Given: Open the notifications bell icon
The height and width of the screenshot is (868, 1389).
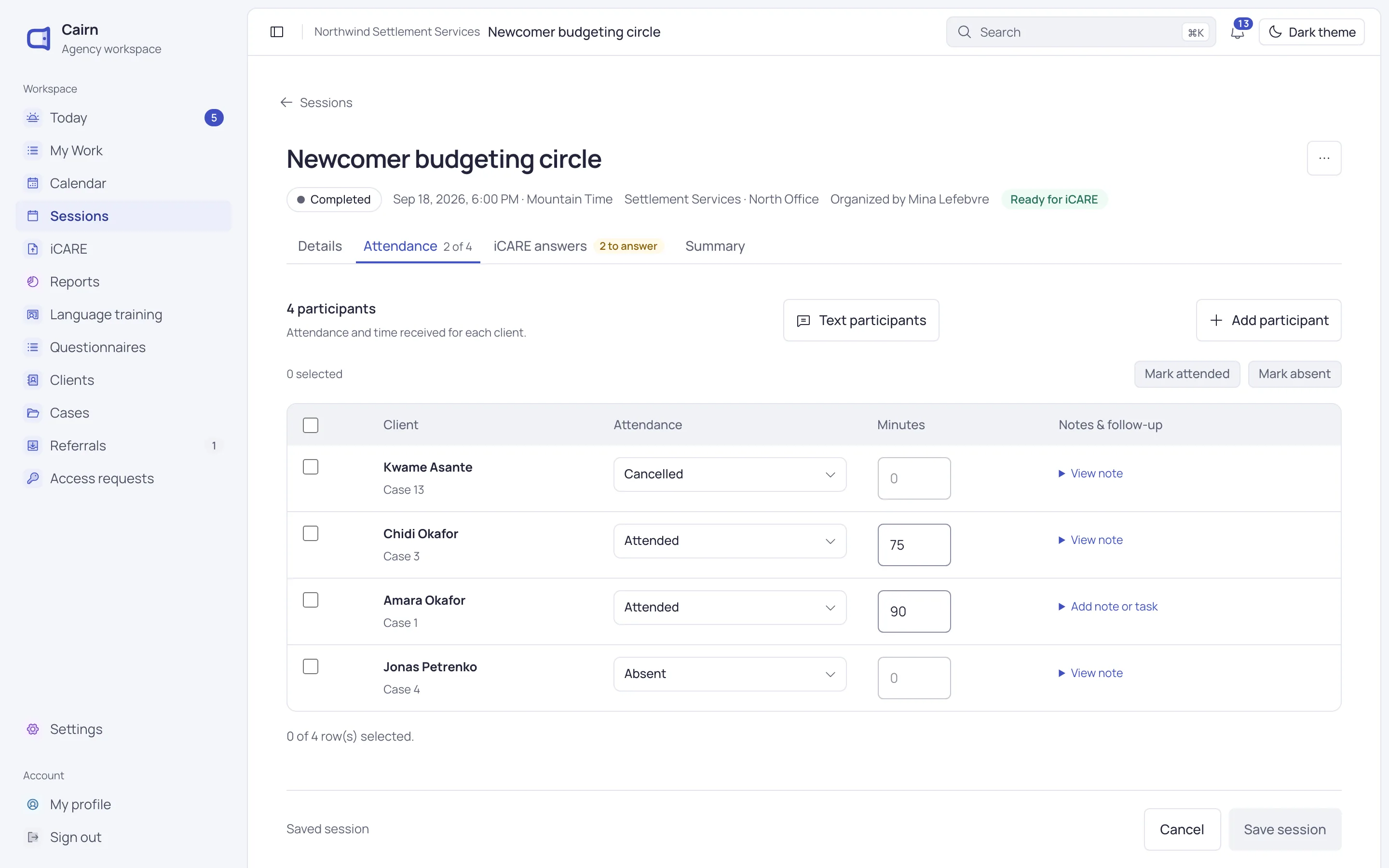Looking at the screenshot, I should 1238,32.
